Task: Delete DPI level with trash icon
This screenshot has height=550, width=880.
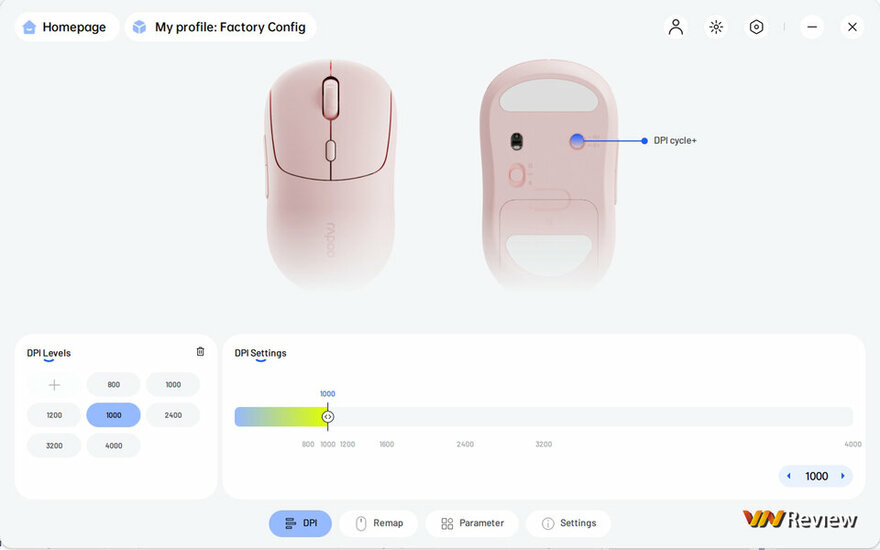Action: (200, 351)
